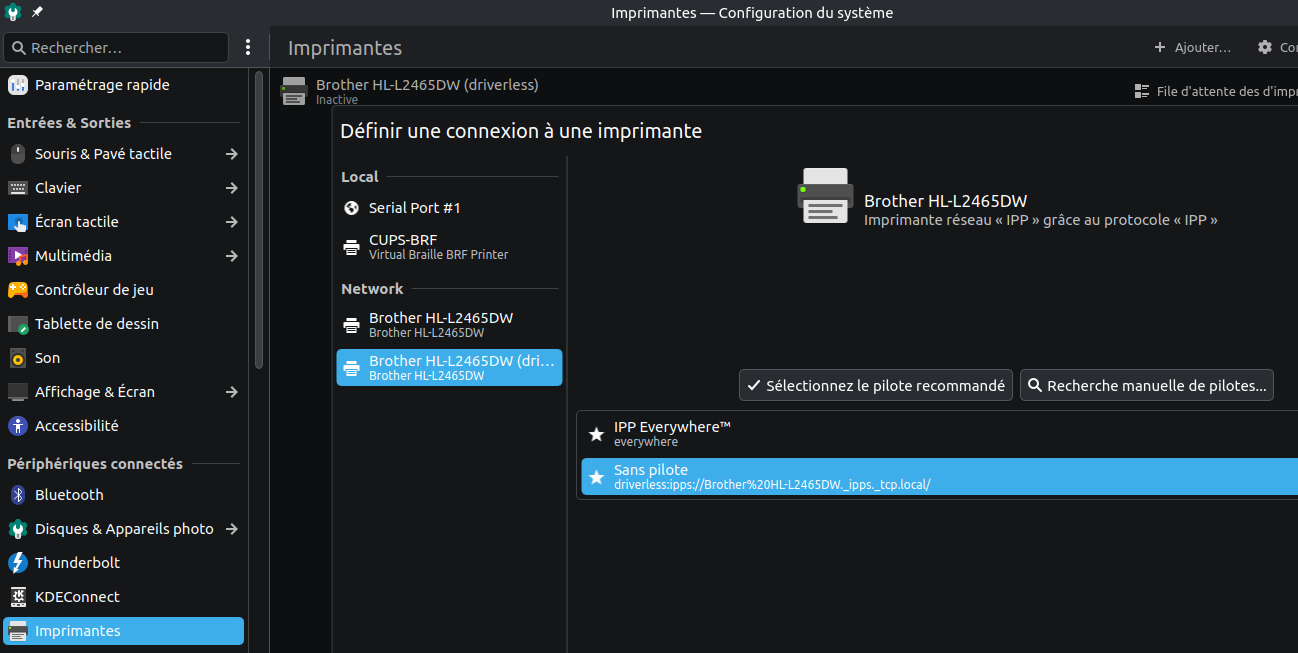Screen dimensions: 1298x653
Task: Click the Disques & Appareils photo icon
Action: pyautogui.click(x=18, y=529)
